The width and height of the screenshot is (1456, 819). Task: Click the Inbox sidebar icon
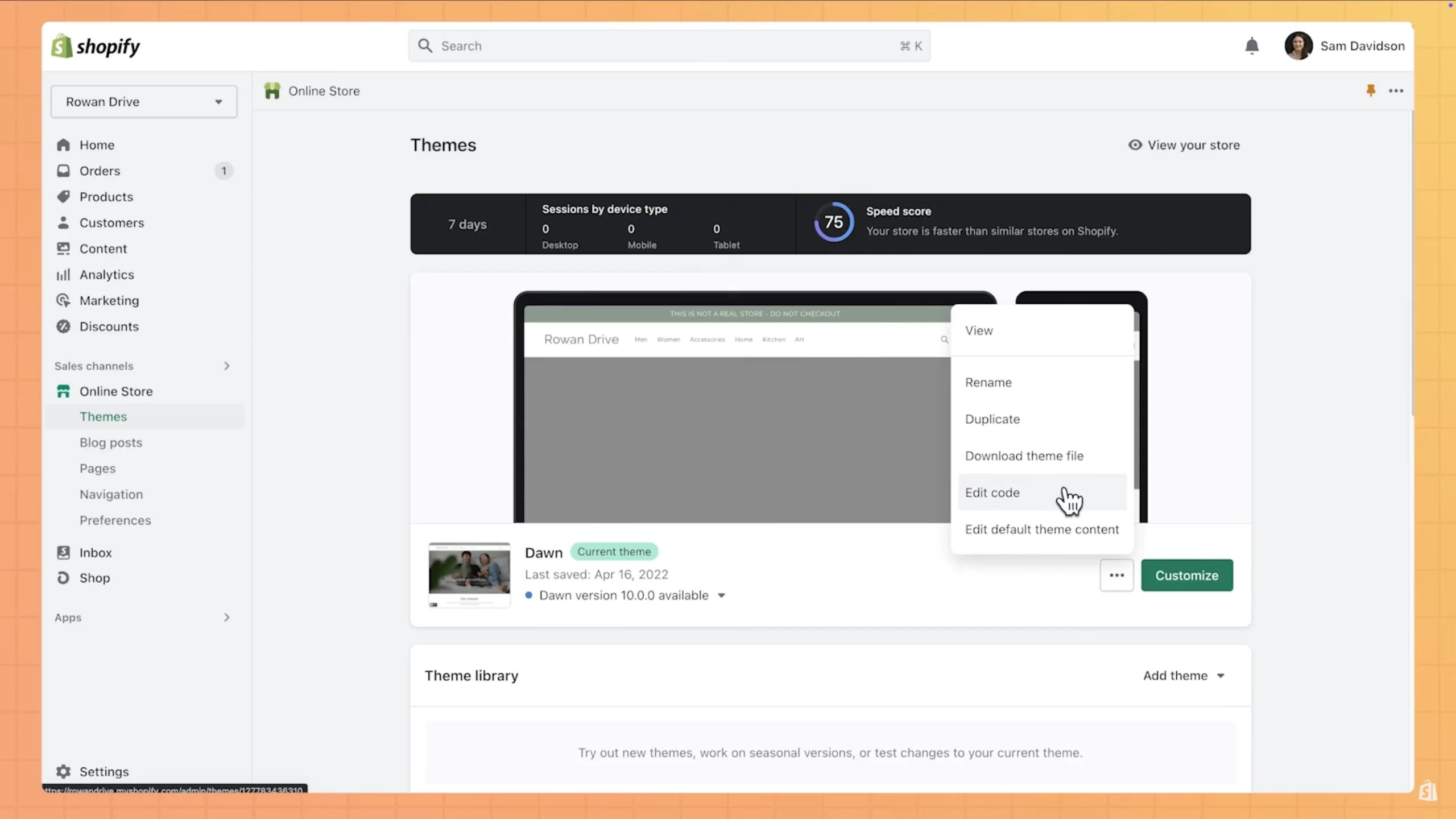63,552
